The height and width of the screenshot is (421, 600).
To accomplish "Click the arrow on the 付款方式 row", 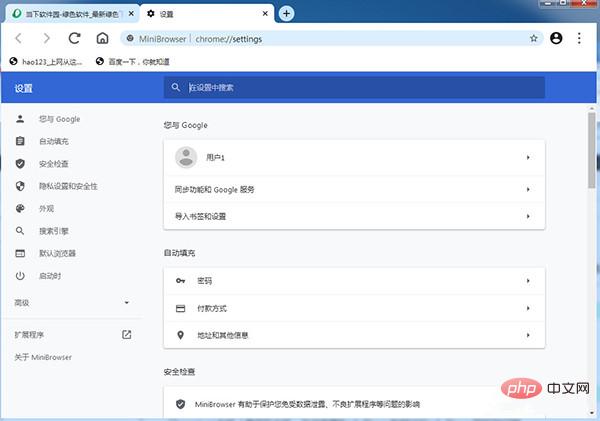I will [x=528, y=308].
